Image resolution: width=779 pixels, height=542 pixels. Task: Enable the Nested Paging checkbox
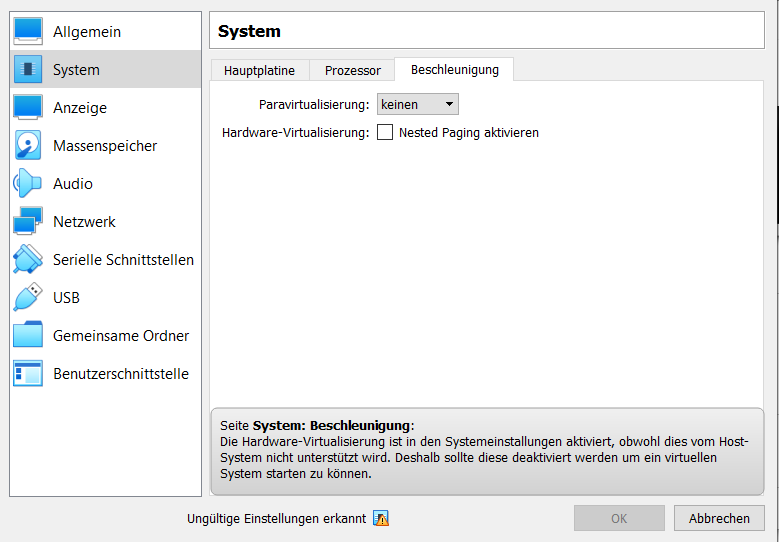pos(385,132)
